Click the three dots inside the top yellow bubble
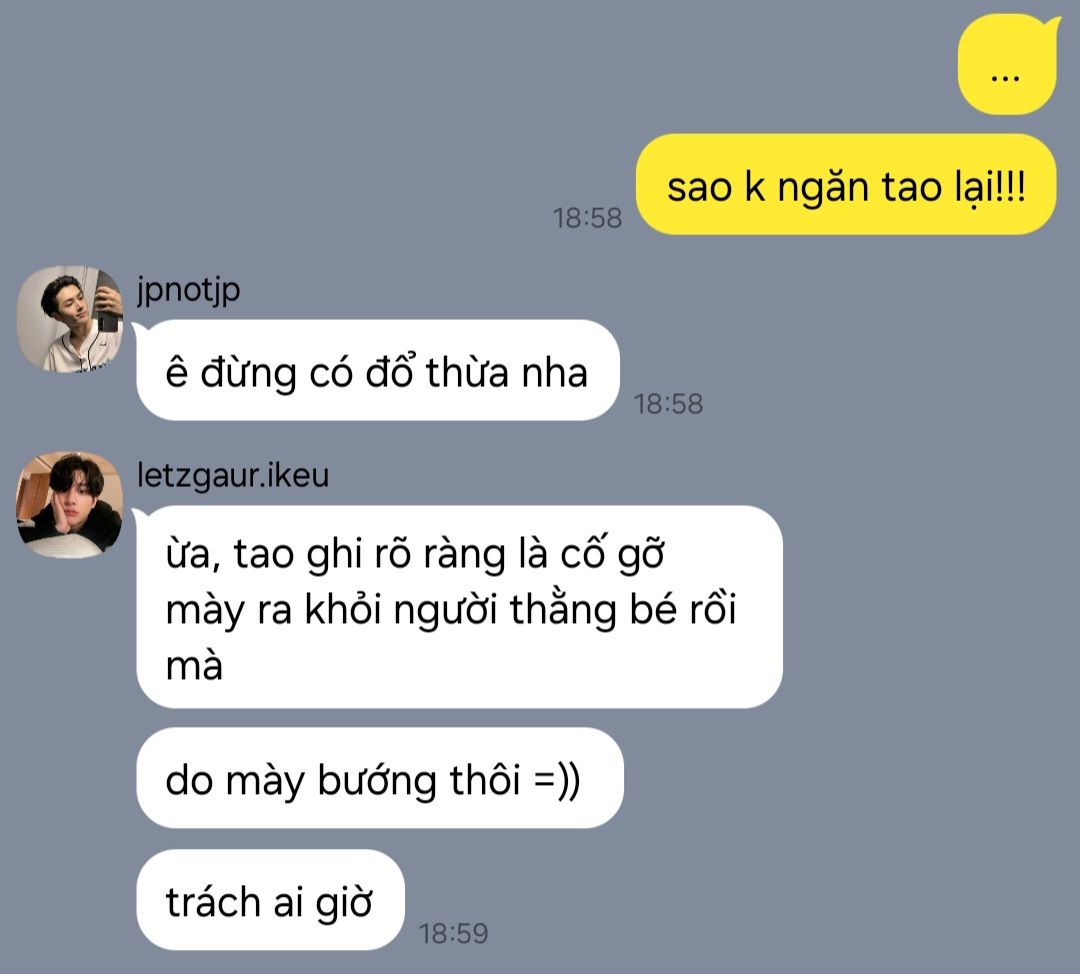The height and width of the screenshot is (974, 1080). [1005, 78]
